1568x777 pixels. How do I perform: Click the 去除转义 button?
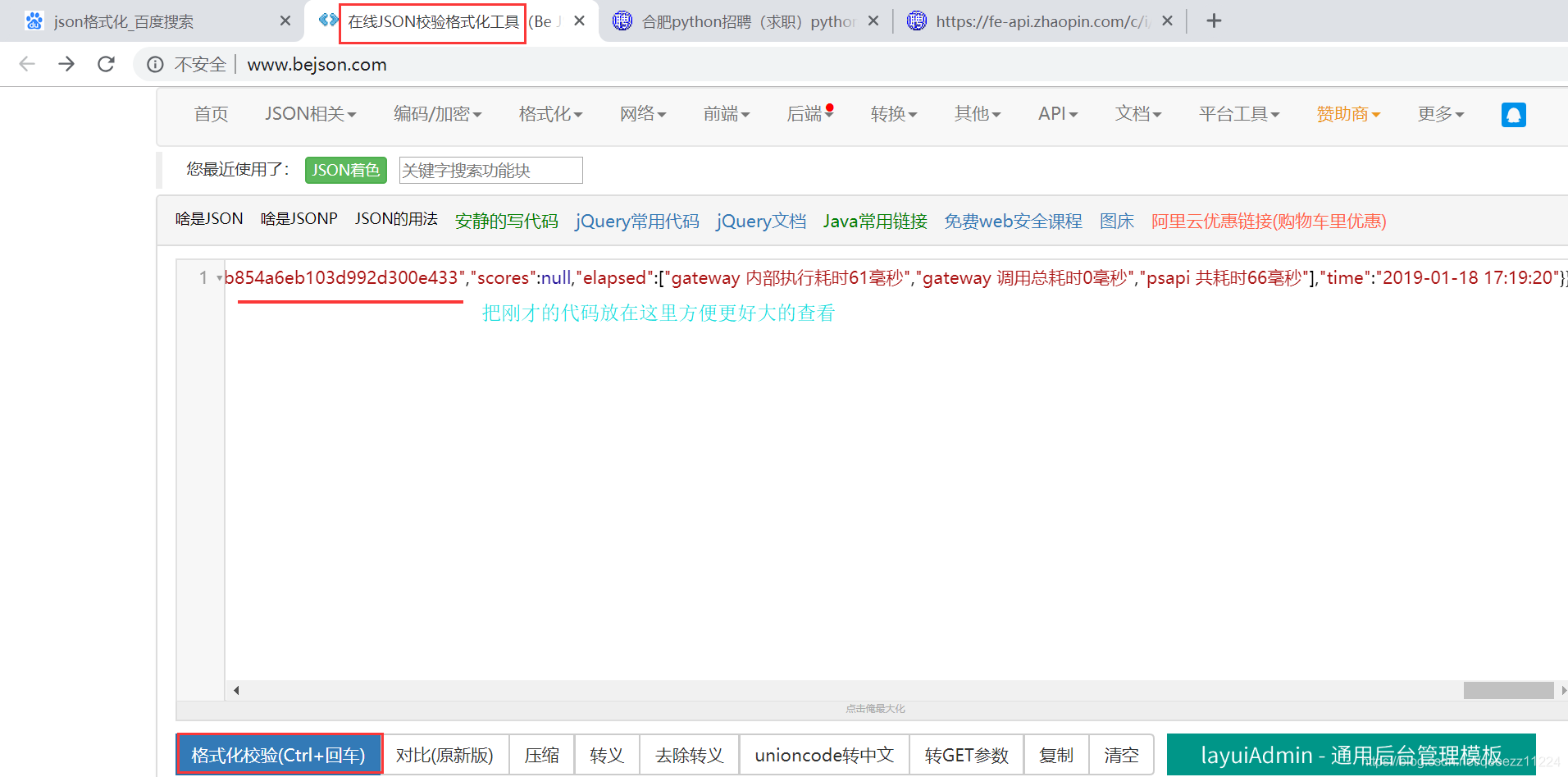(689, 755)
